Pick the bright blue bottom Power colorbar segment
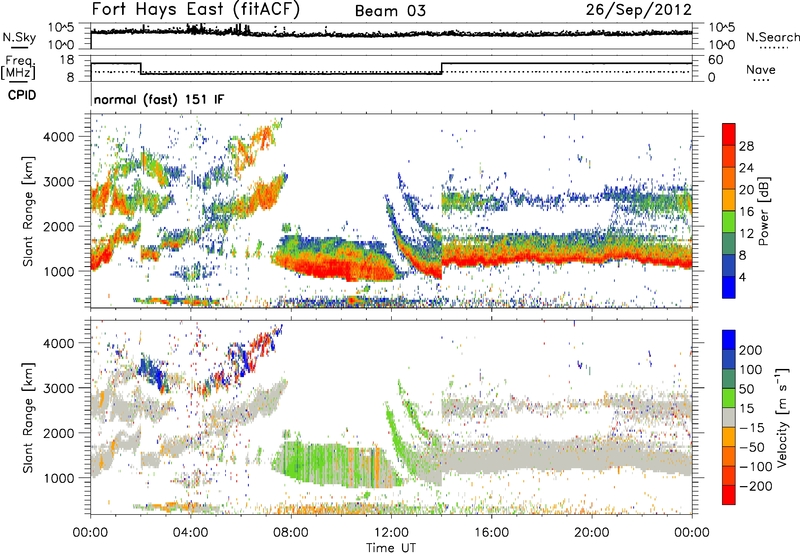This screenshot has height=554, width=800. pyautogui.click(x=729, y=287)
